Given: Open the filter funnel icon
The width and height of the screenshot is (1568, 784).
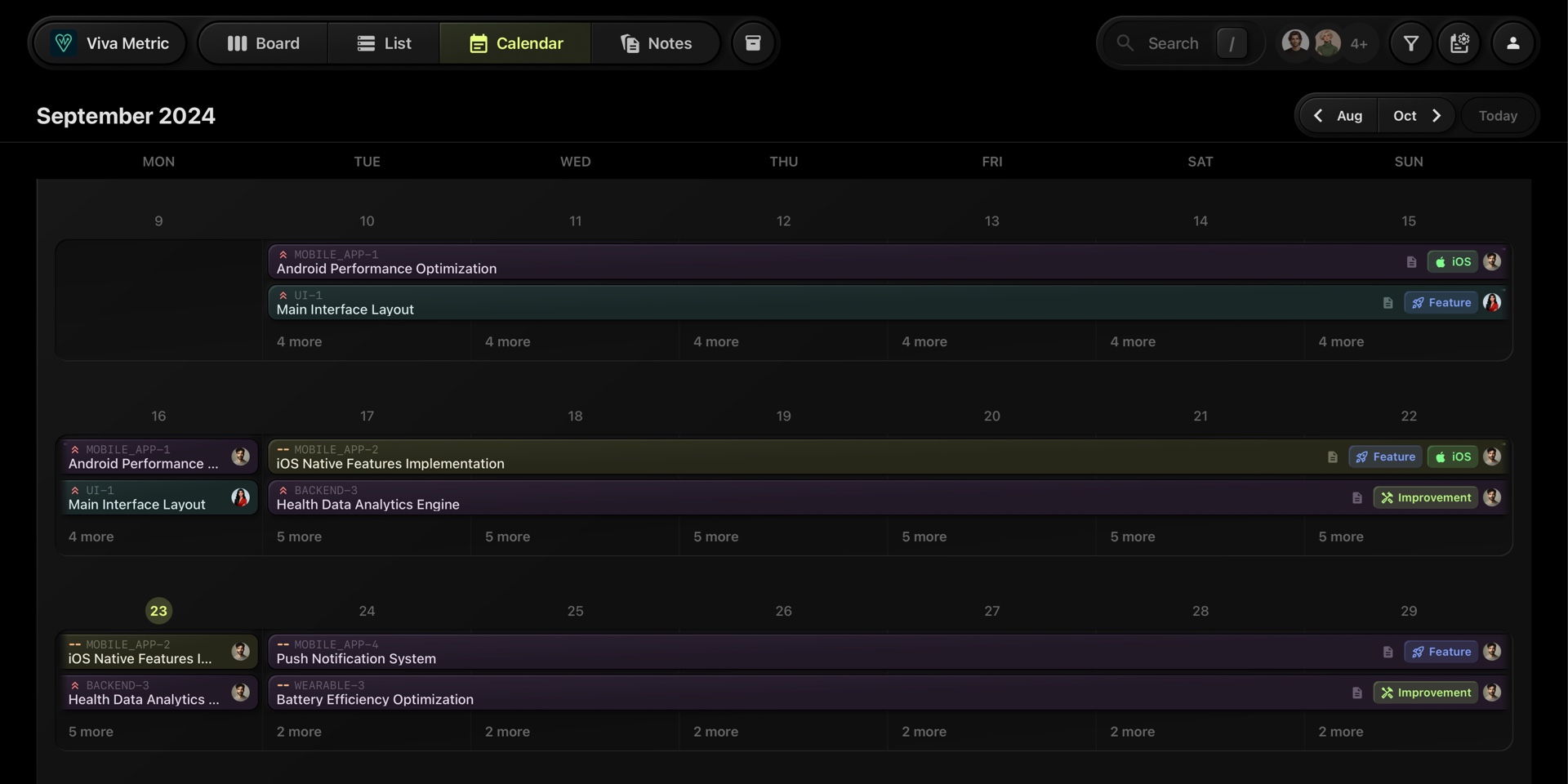Looking at the screenshot, I should (1410, 43).
